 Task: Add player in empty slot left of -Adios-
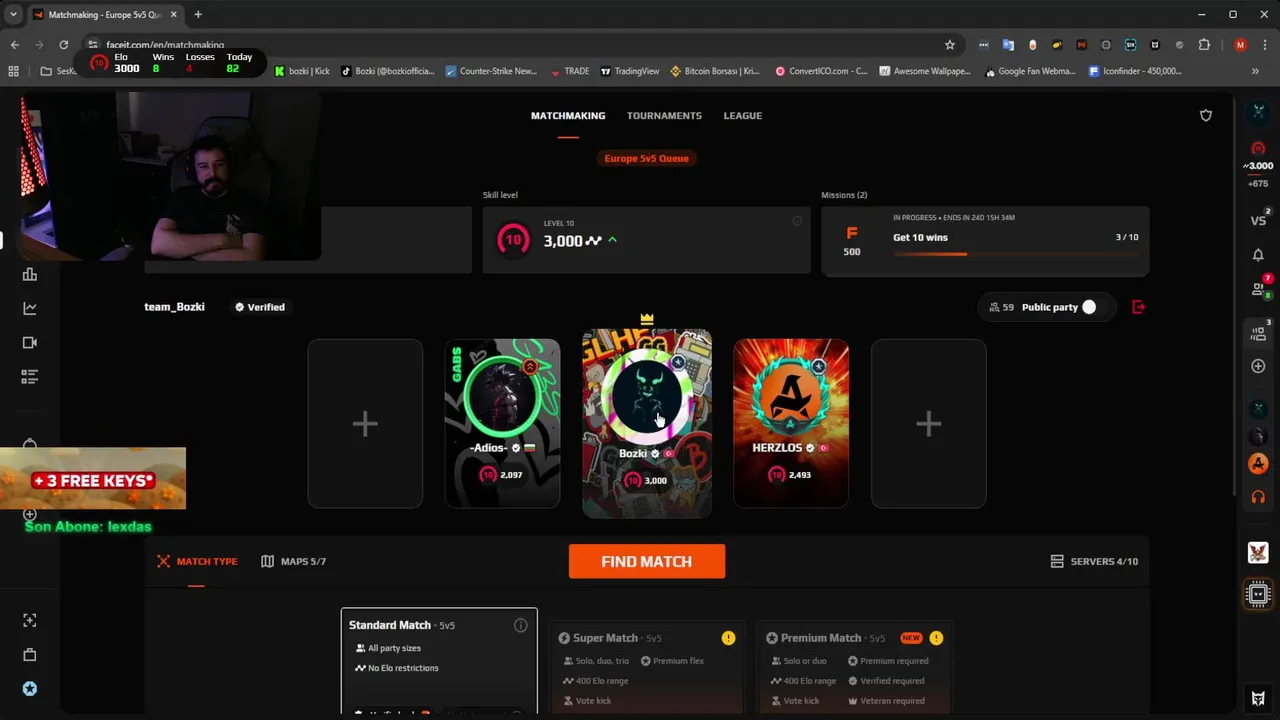coord(365,424)
